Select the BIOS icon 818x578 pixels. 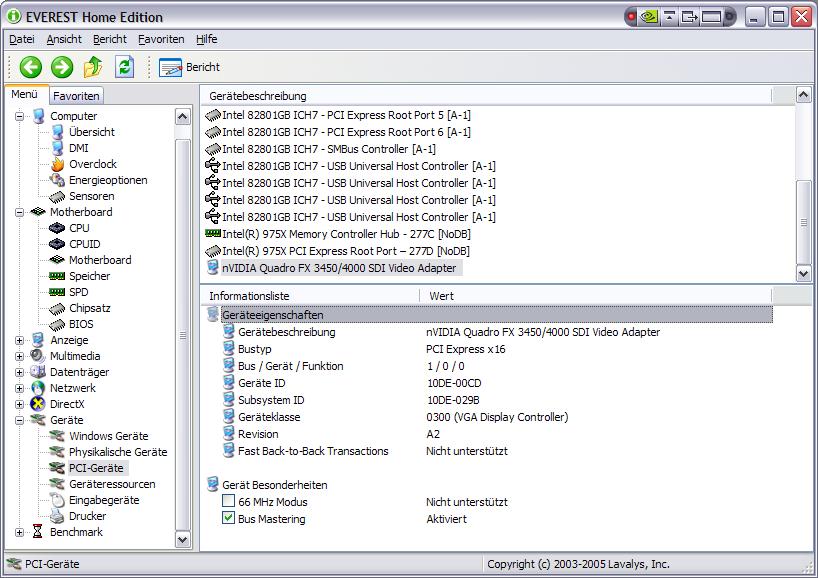(57, 325)
